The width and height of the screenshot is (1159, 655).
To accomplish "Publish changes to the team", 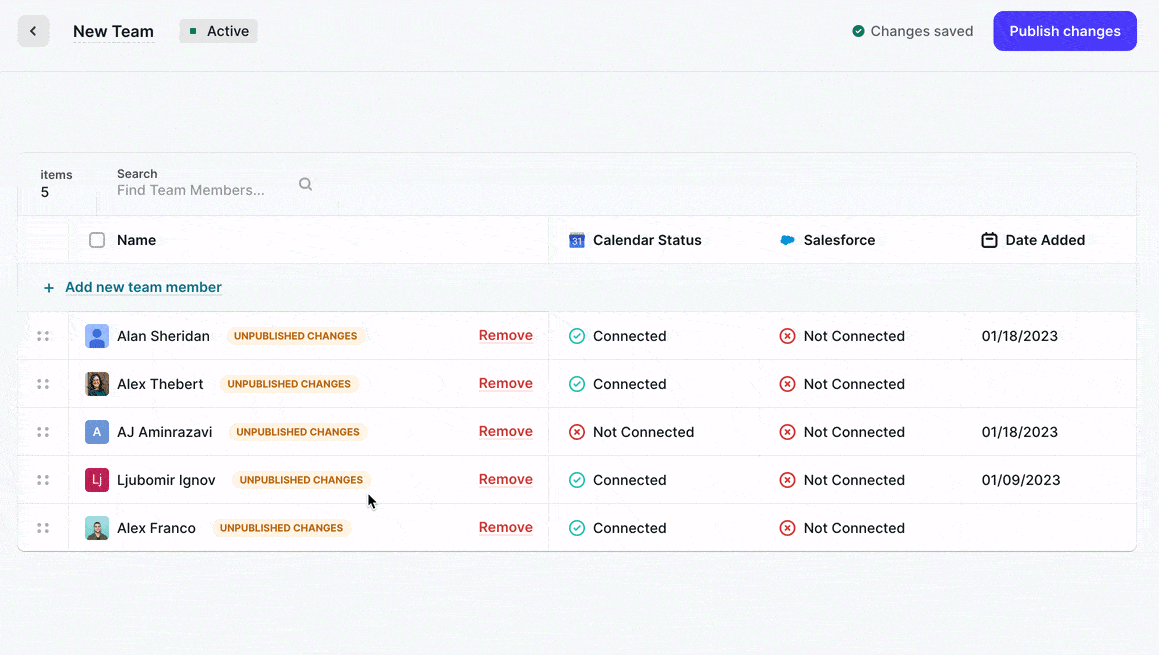I will point(1064,31).
